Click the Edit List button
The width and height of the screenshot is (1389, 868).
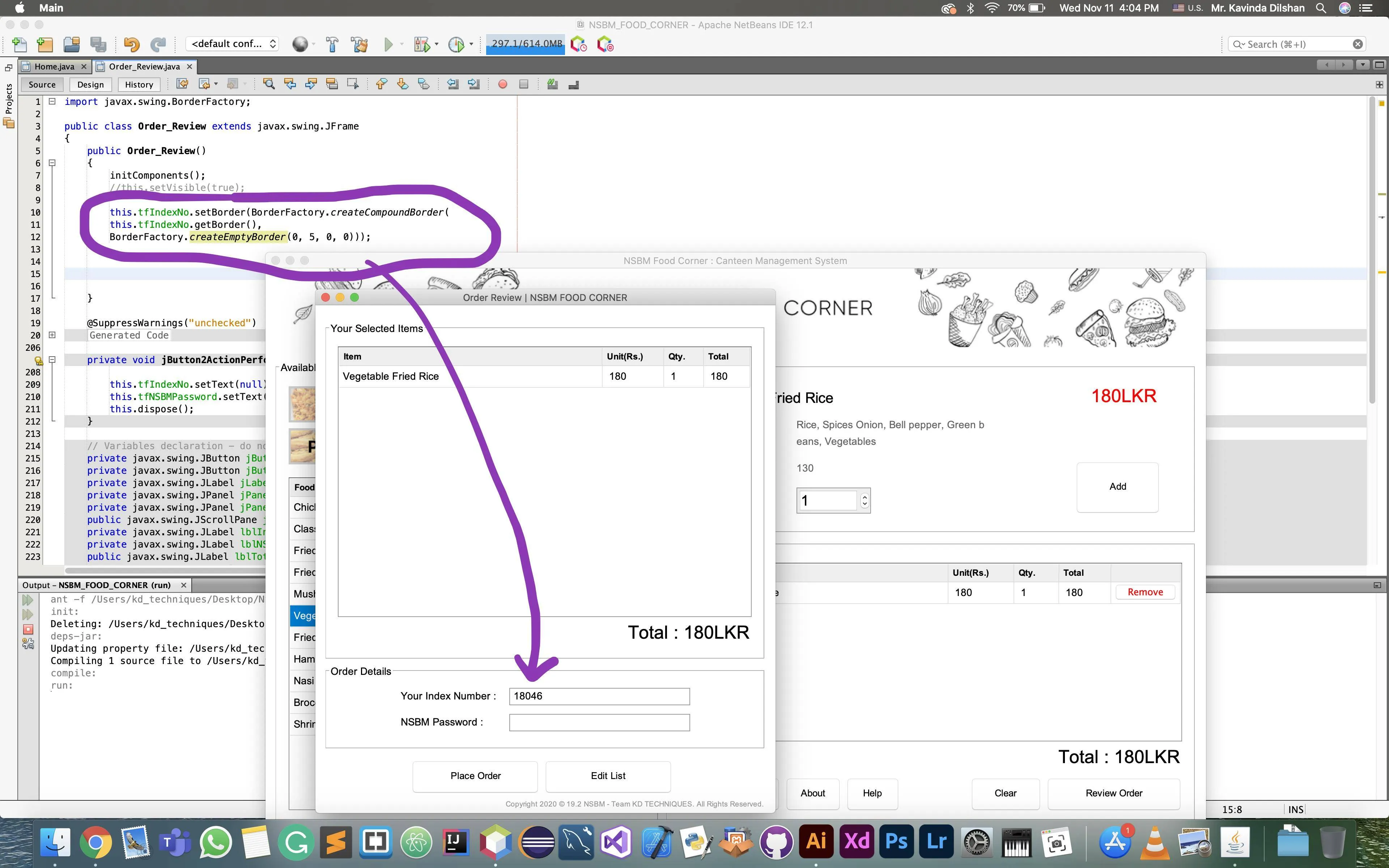[x=607, y=775]
